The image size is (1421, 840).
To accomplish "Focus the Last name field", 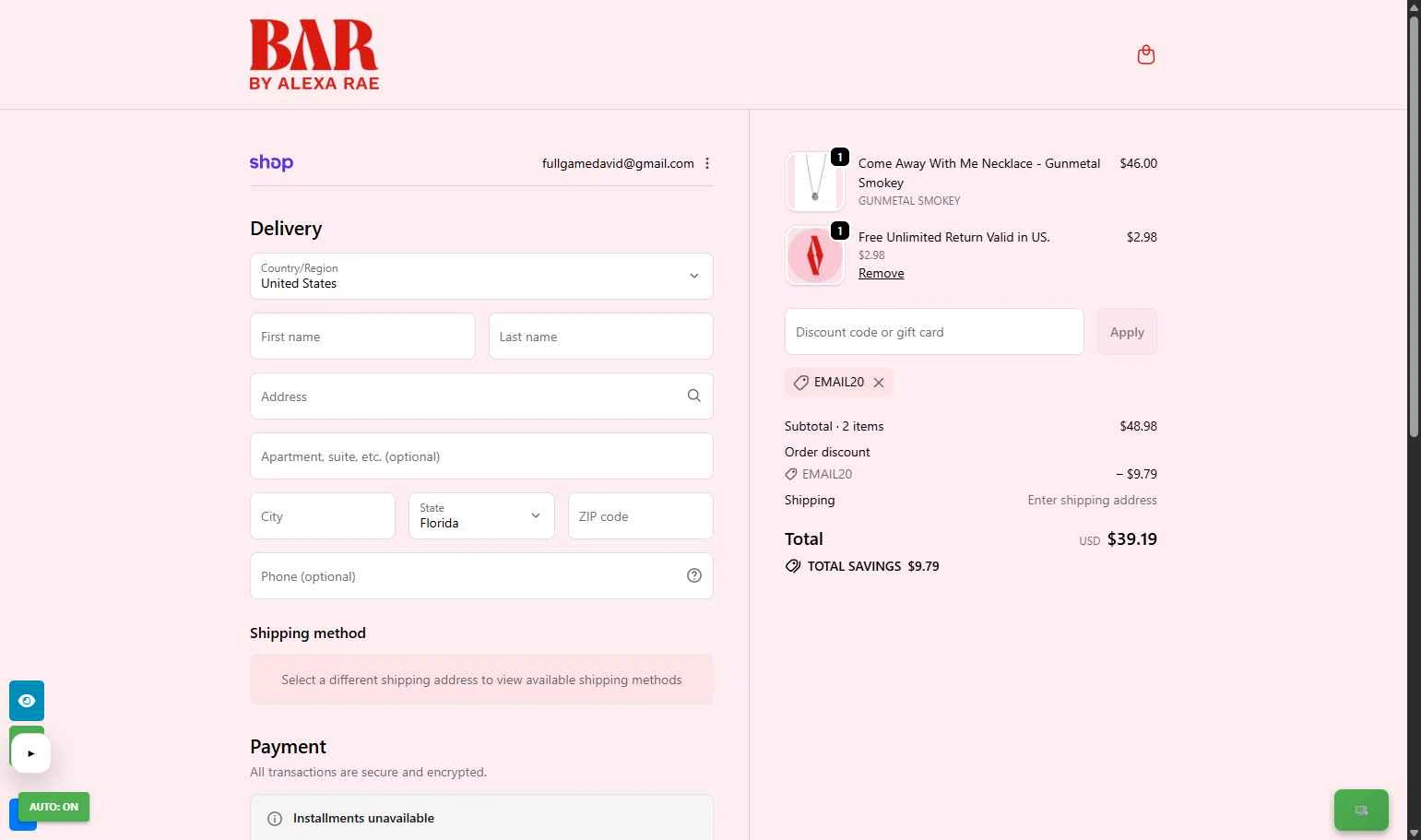I will point(601,336).
